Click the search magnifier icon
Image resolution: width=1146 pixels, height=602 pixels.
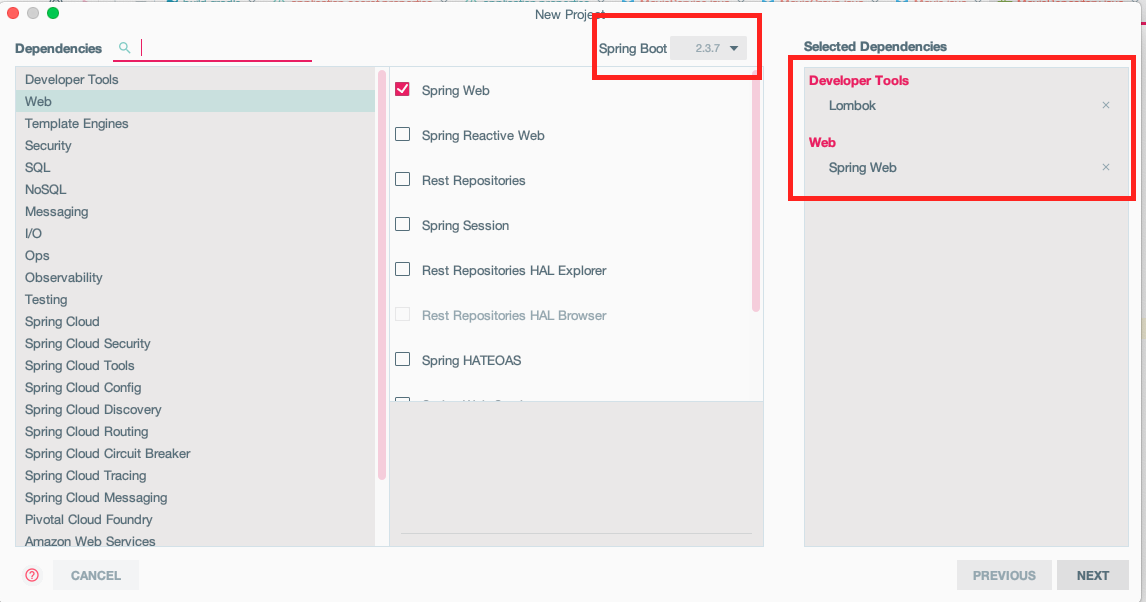click(125, 47)
